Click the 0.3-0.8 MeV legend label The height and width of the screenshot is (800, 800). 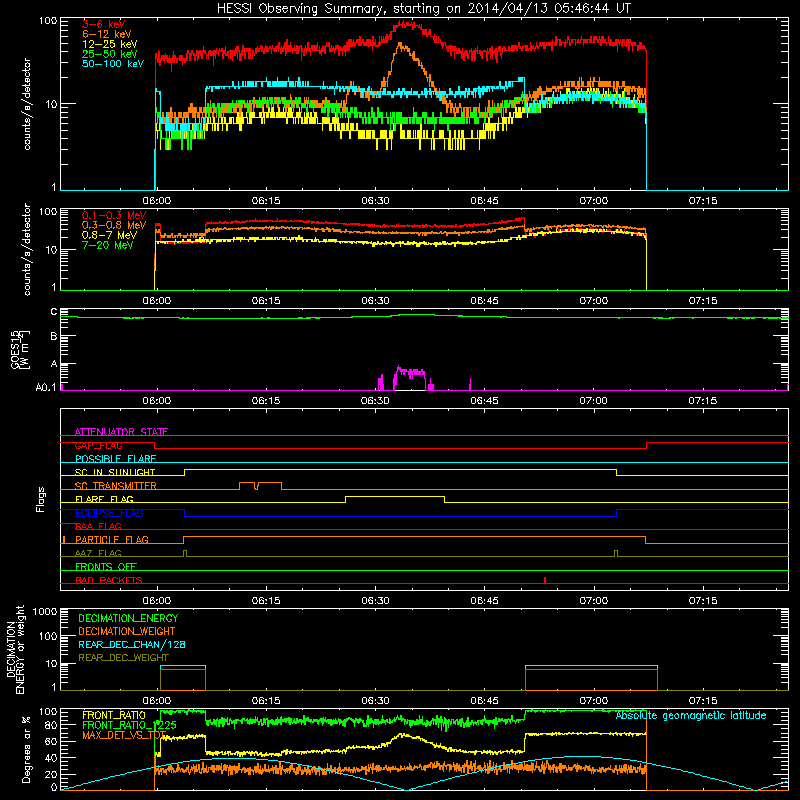coord(114,225)
